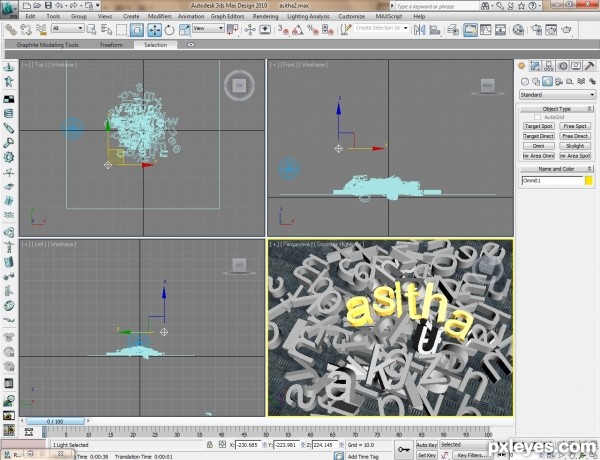Click the Use Pivot Point Center button
The image size is (600, 460).
click(232, 29)
